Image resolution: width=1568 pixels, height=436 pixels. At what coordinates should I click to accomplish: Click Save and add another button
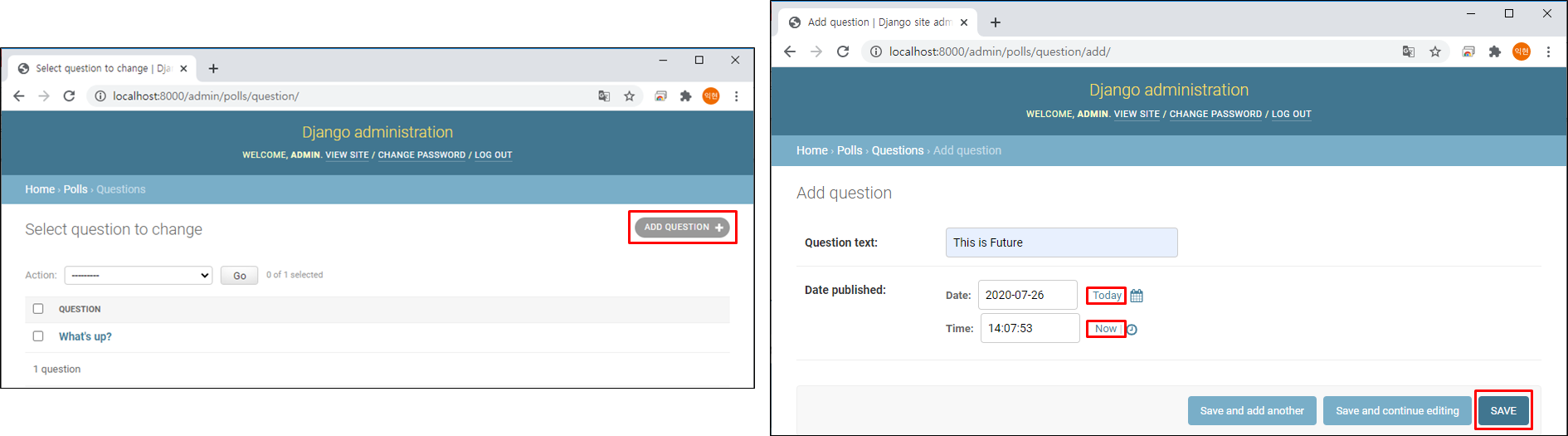[1252, 410]
